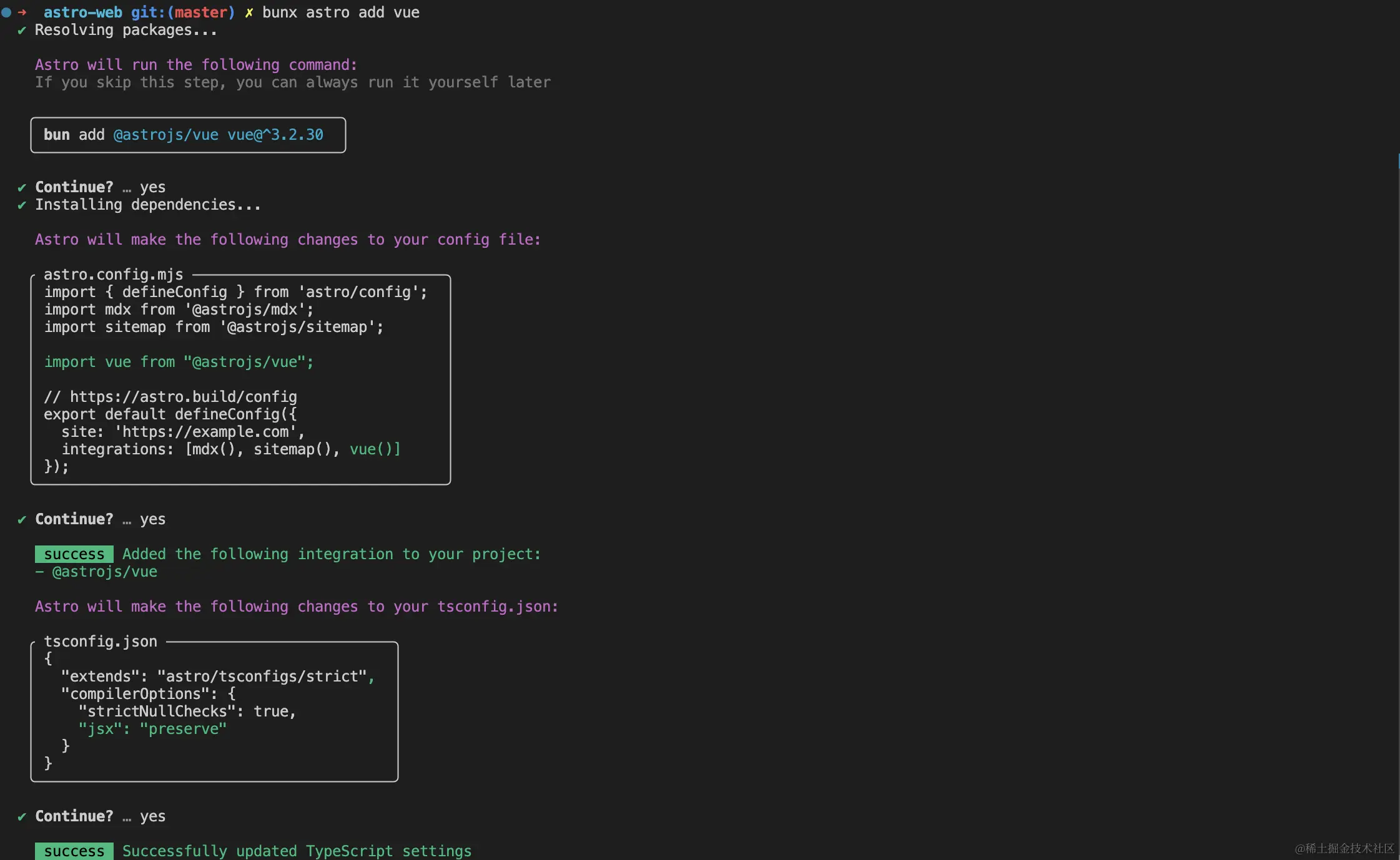
Task: Click the 'extends' astro/tsconfigs/strict line
Action: tap(218, 677)
